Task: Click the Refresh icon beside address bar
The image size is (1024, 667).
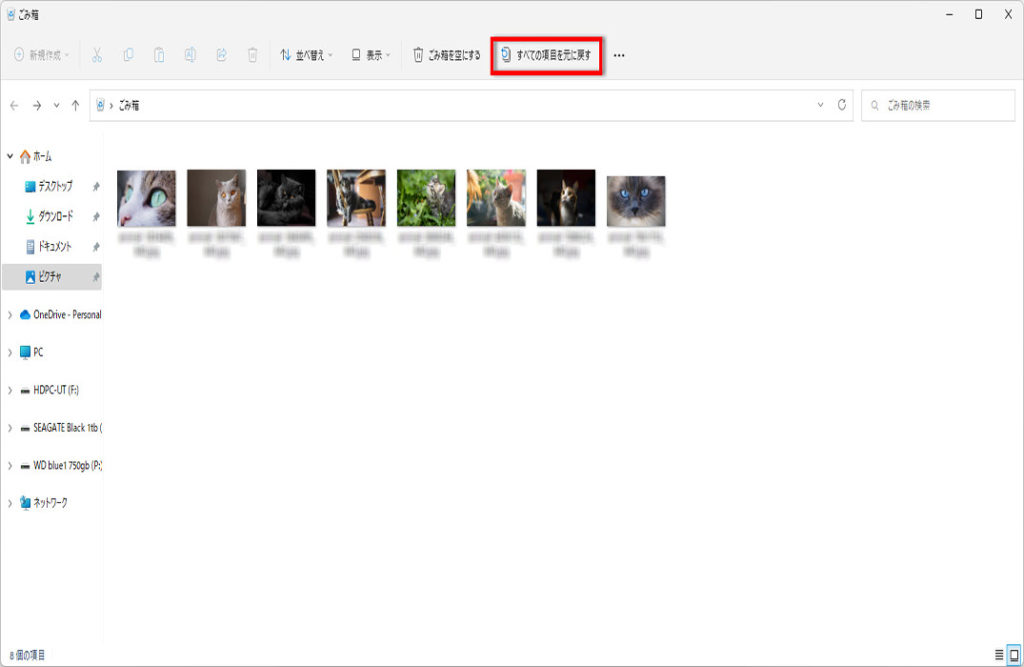Action: pyautogui.click(x=843, y=105)
